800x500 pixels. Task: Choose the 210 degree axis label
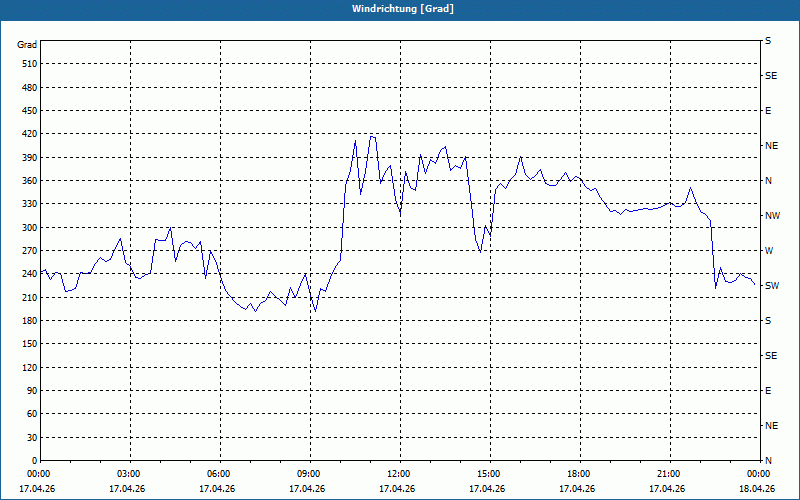click(30, 297)
